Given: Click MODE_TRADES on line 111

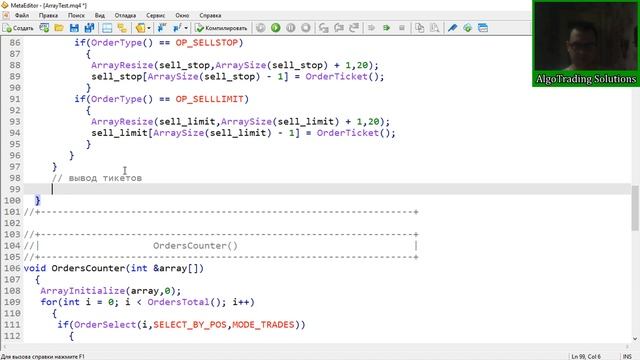Looking at the screenshot, I should [263, 324].
